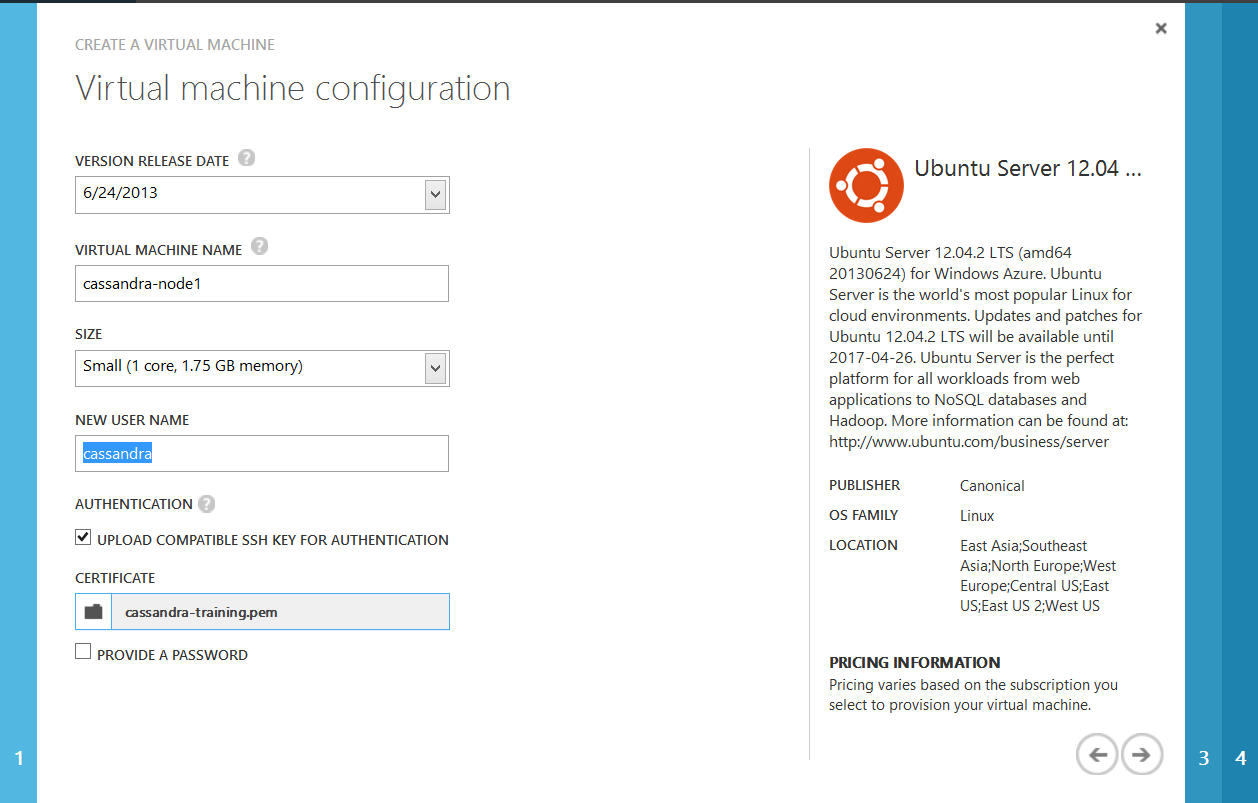The image size is (1258, 803).
Task: Jump to wizard step 4
Action: (1240, 759)
